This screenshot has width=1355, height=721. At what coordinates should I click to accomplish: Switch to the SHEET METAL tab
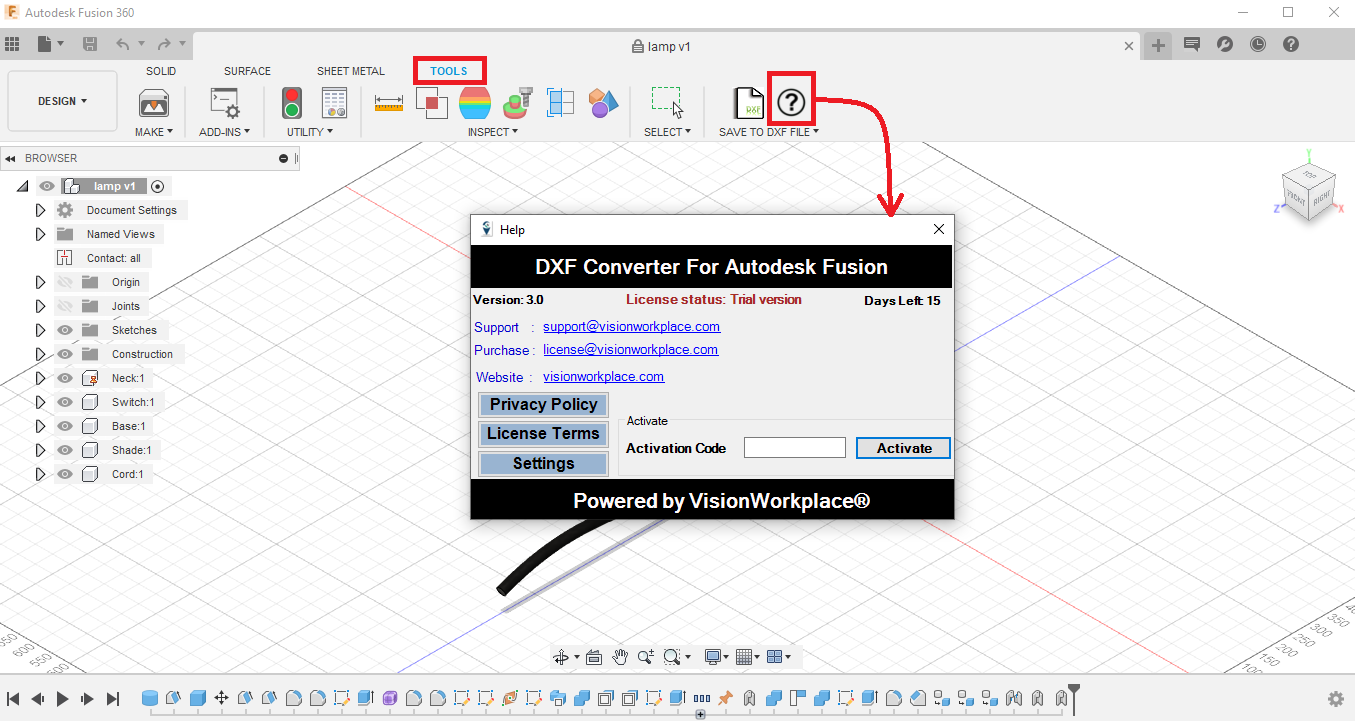(x=351, y=71)
